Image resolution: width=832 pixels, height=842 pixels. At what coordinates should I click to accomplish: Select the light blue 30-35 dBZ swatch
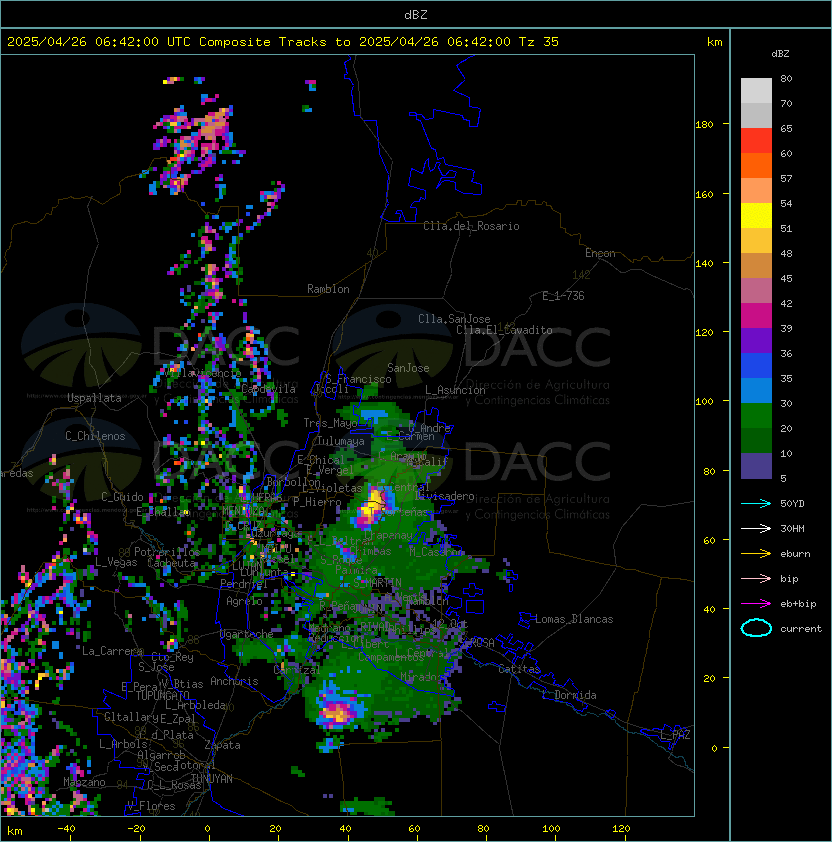tap(756, 391)
